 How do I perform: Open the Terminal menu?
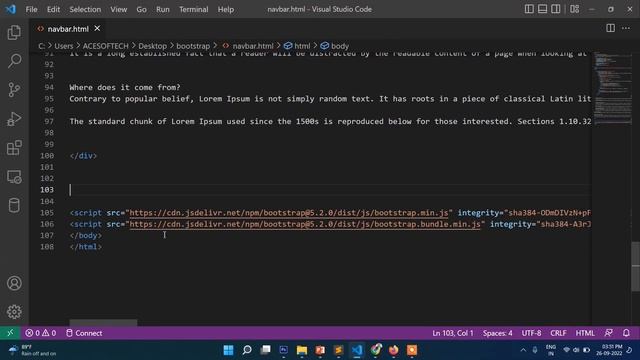click(193, 9)
